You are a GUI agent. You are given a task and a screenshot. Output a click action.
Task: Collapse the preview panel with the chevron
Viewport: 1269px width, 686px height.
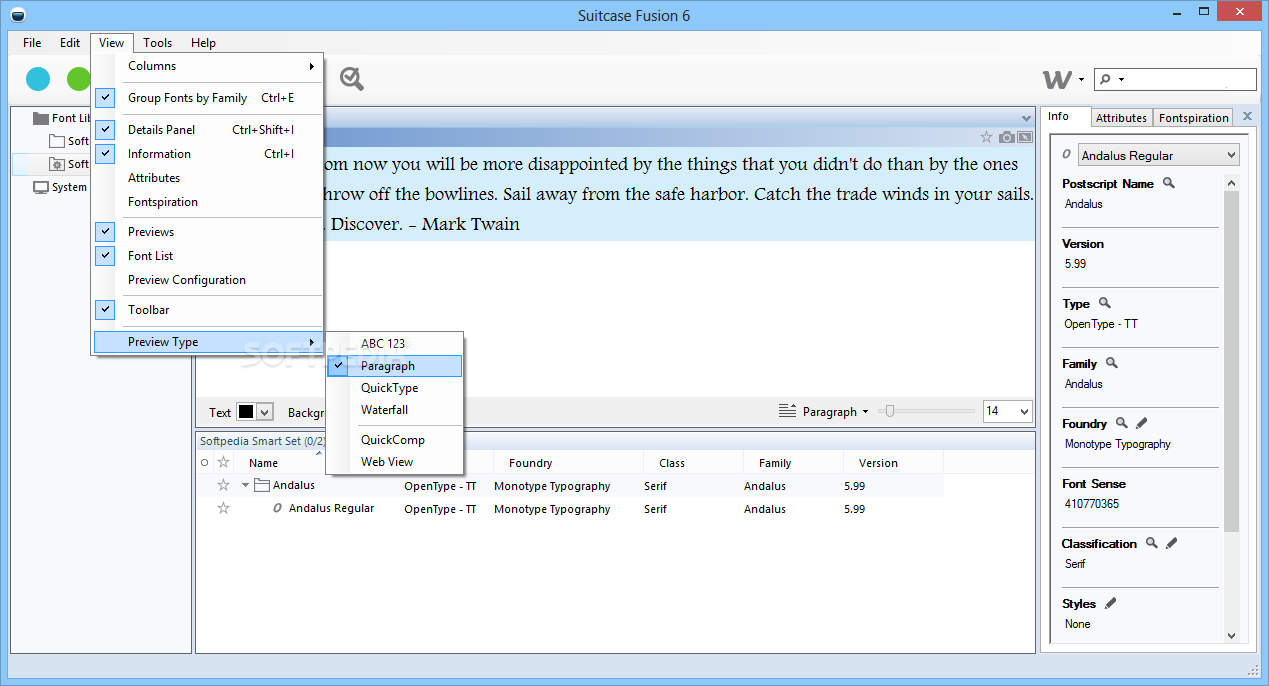(1025, 118)
